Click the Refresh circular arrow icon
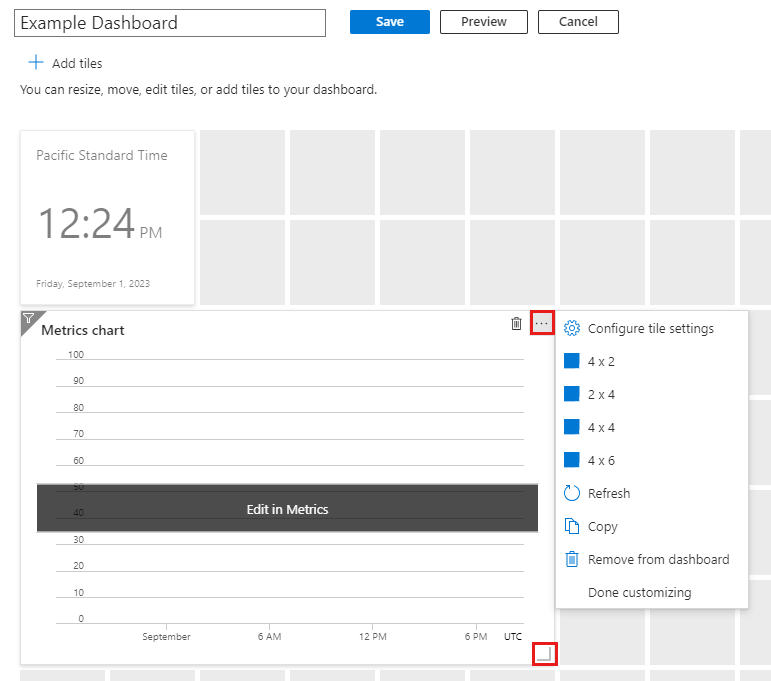Screen dimensions: 771x681 pos(572,493)
